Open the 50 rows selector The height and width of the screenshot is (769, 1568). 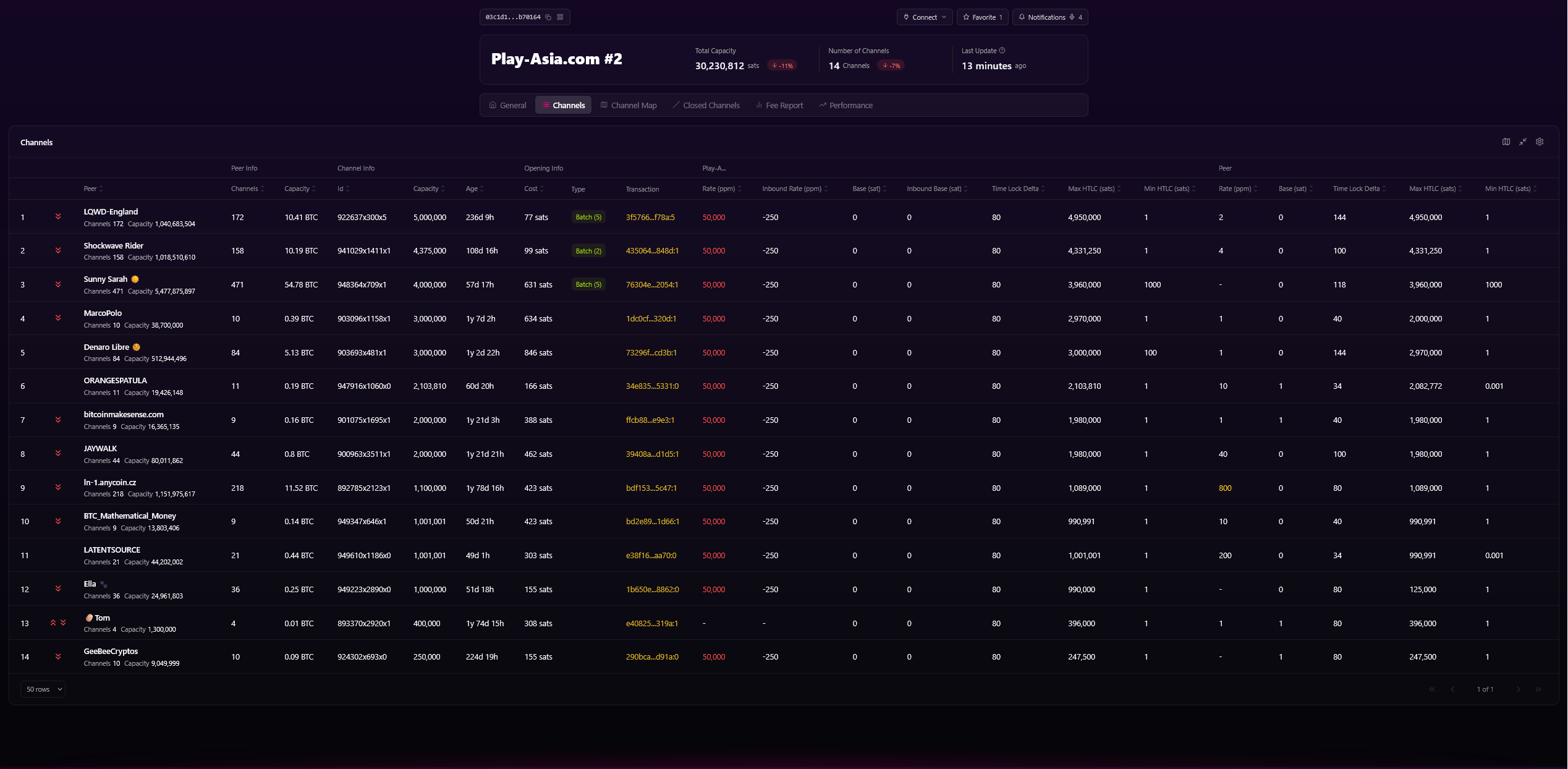(x=43, y=689)
